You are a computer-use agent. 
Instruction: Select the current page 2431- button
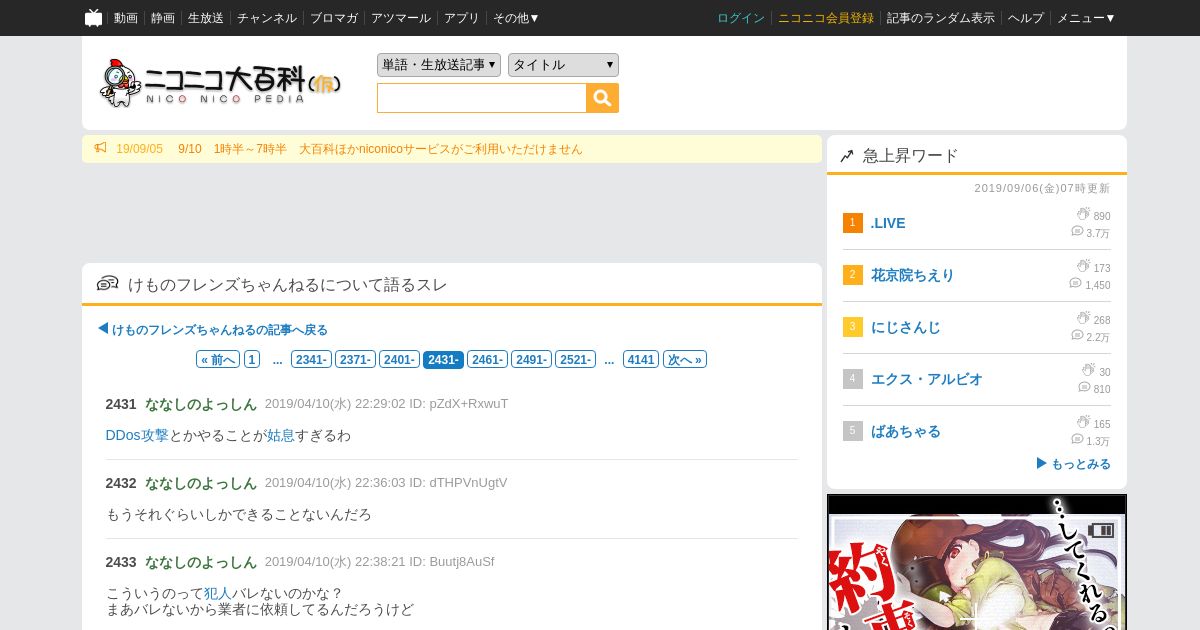point(443,359)
